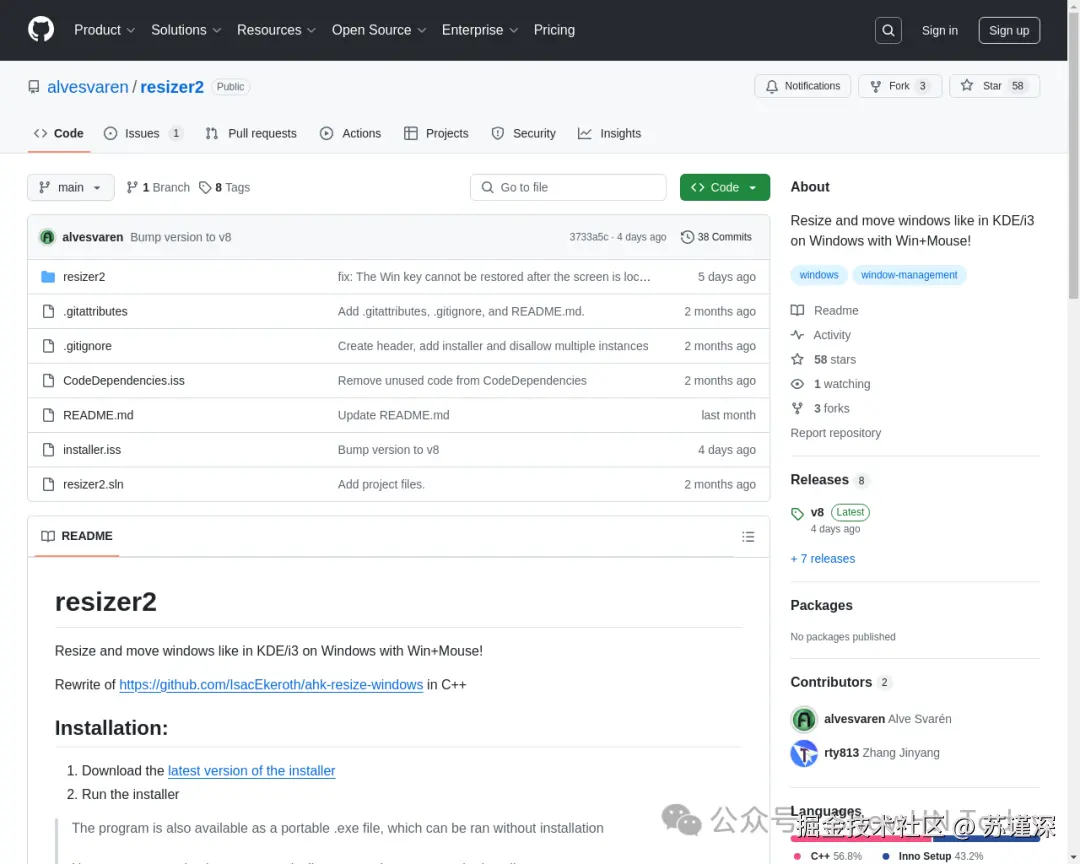Click the file icon for installer.iss
1080x864 pixels.
click(48, 449)
